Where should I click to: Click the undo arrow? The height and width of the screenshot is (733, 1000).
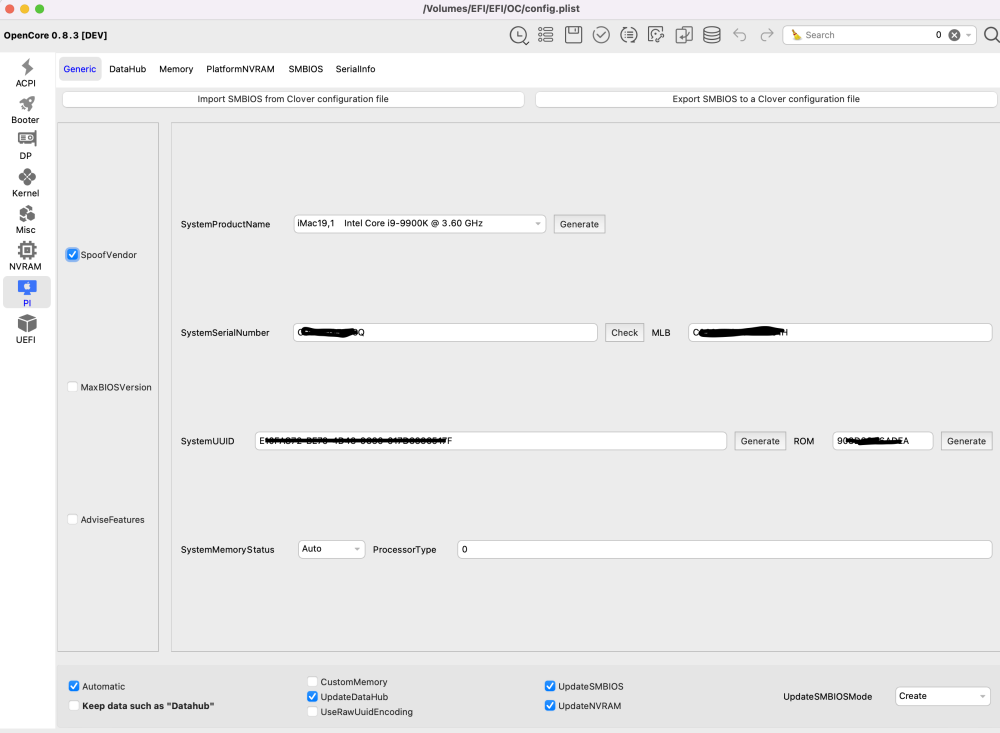(740, 35)
